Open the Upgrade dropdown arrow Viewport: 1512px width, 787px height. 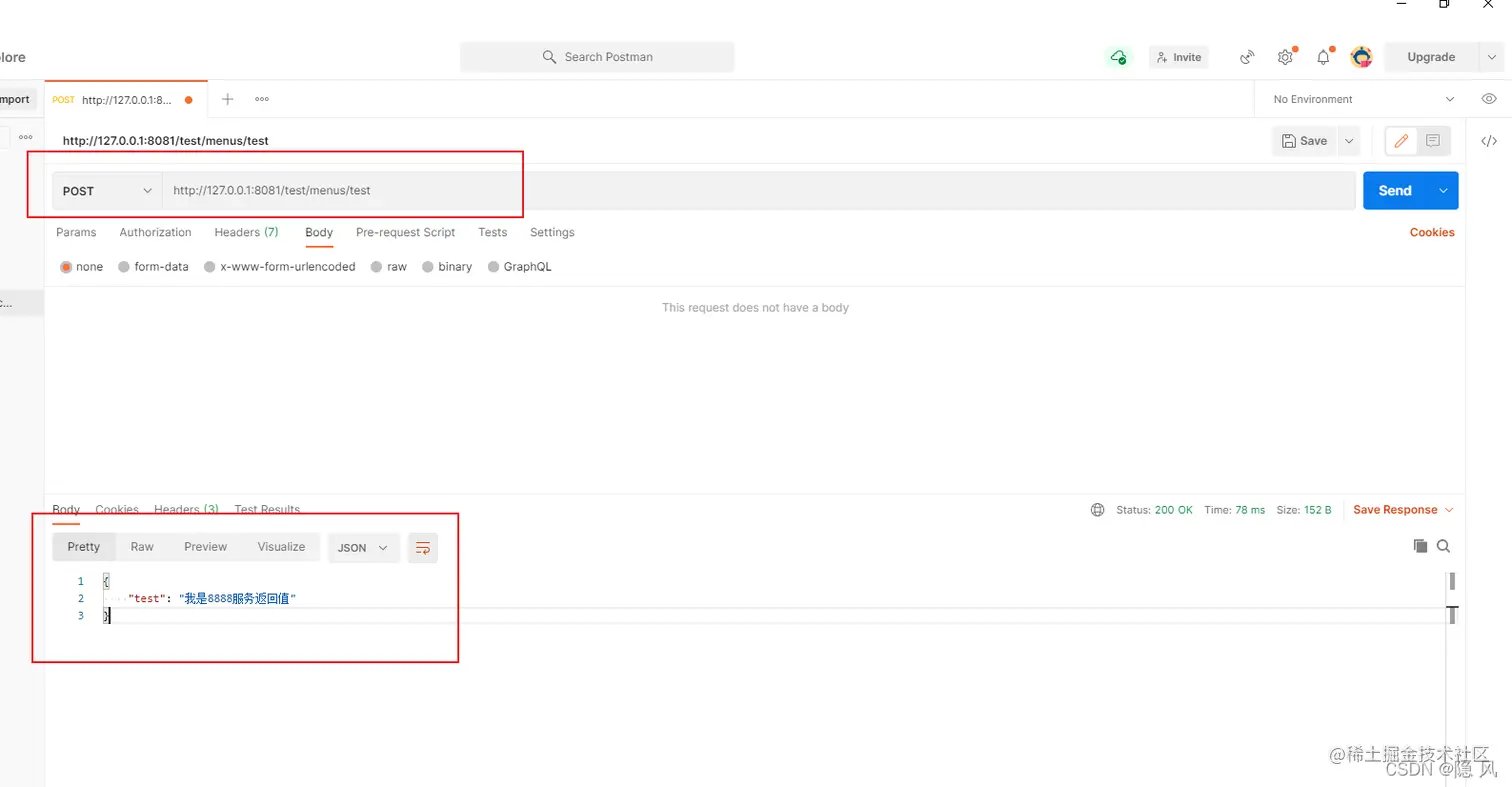(1490, 57)
